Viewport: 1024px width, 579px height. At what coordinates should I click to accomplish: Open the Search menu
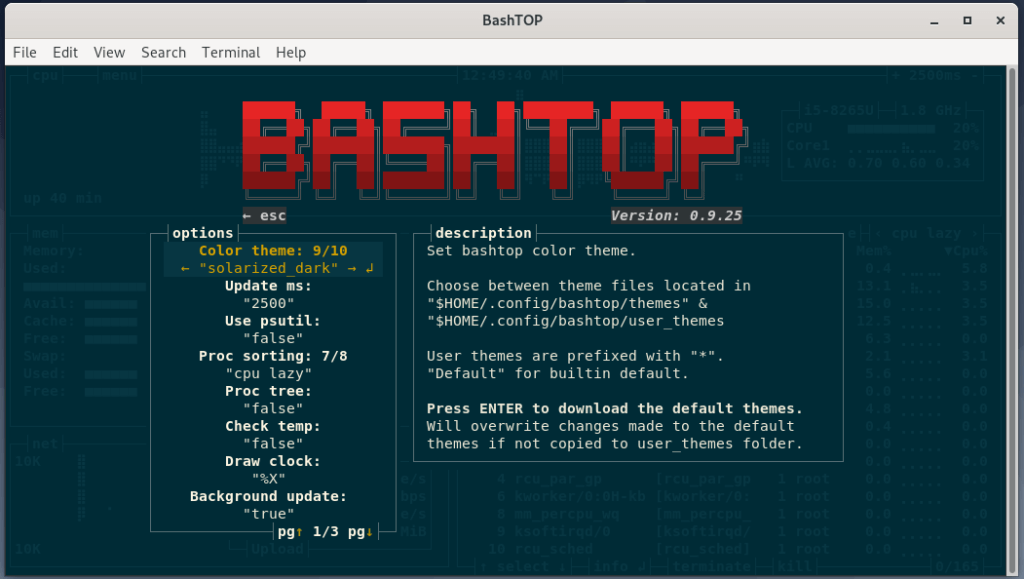pos(163,52)
